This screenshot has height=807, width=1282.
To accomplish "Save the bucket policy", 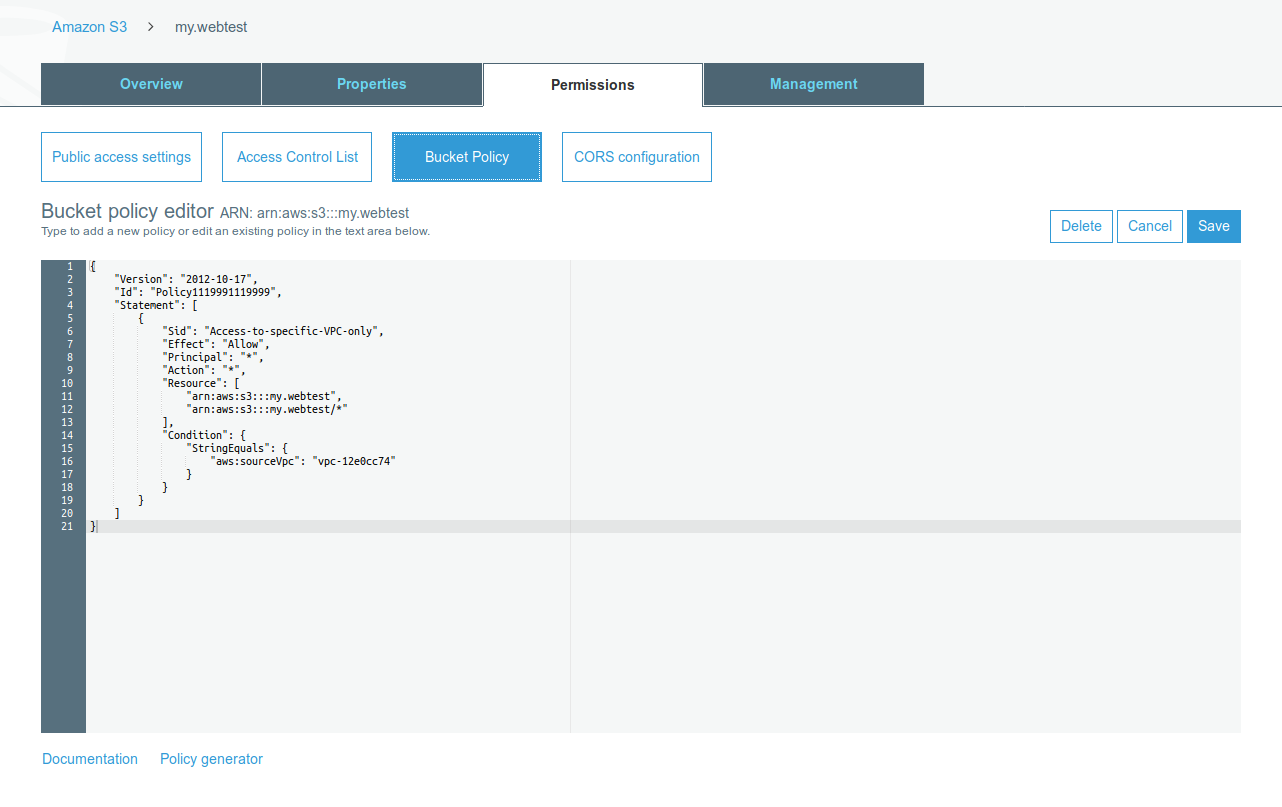I will coord(1213,226).
